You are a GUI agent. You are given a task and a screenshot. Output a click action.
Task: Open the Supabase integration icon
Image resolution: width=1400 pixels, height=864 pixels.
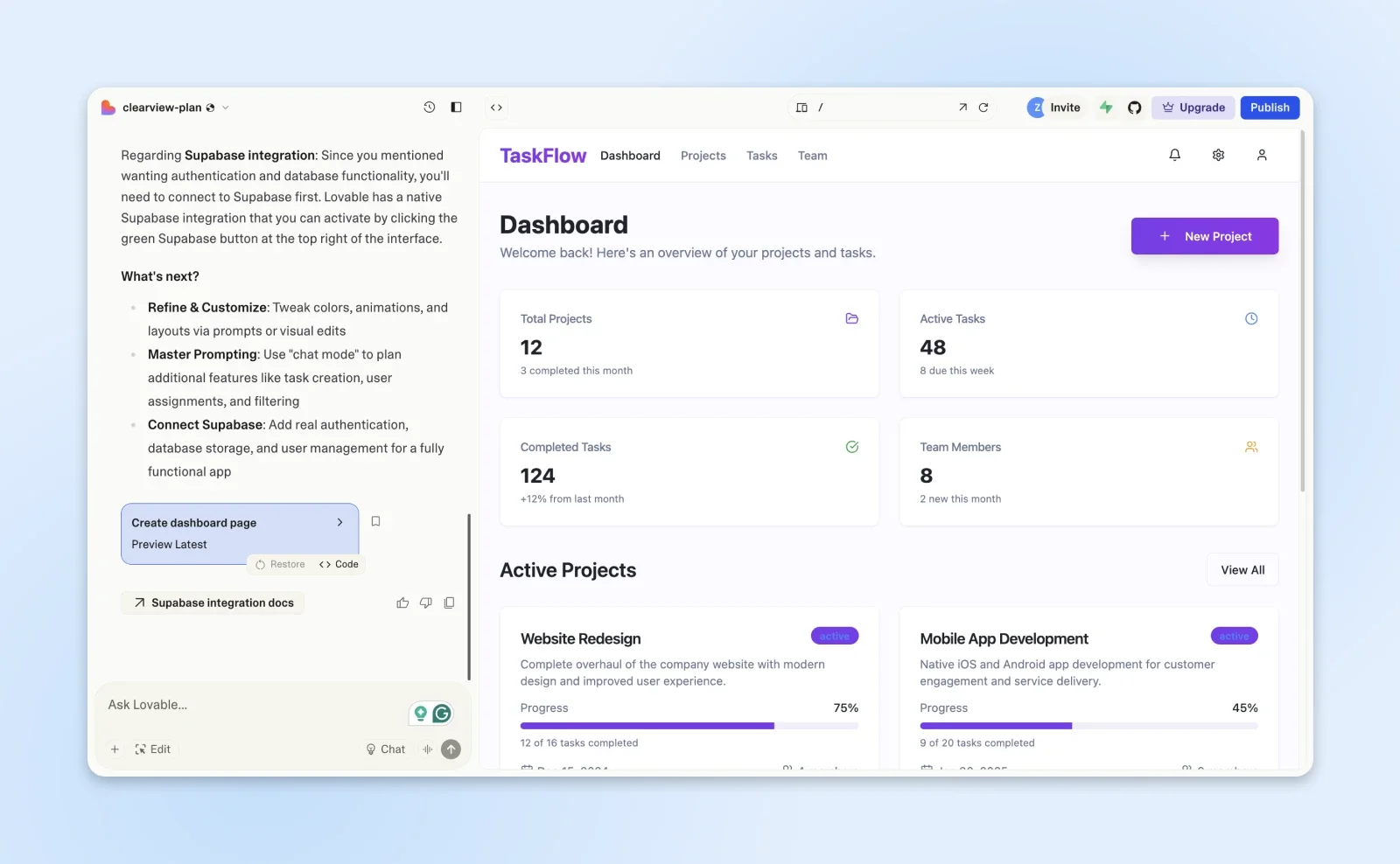tap(1106, 107)
